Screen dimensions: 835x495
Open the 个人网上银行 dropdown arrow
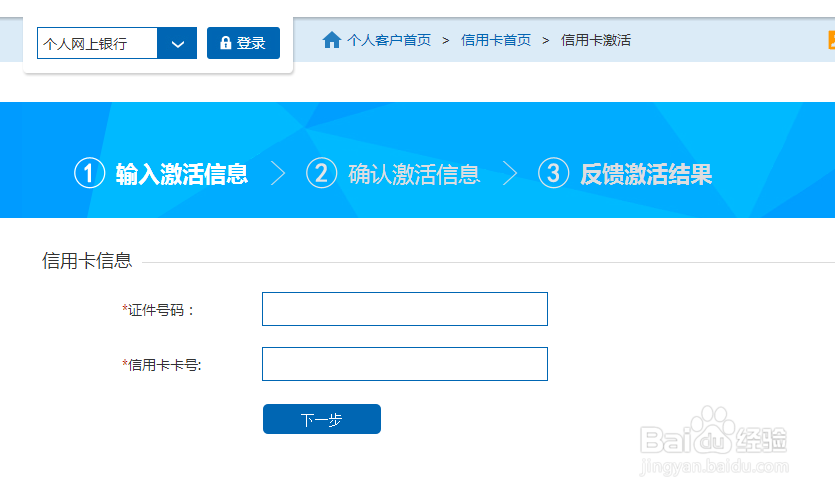pyautogui.click(x=177, y=44)
